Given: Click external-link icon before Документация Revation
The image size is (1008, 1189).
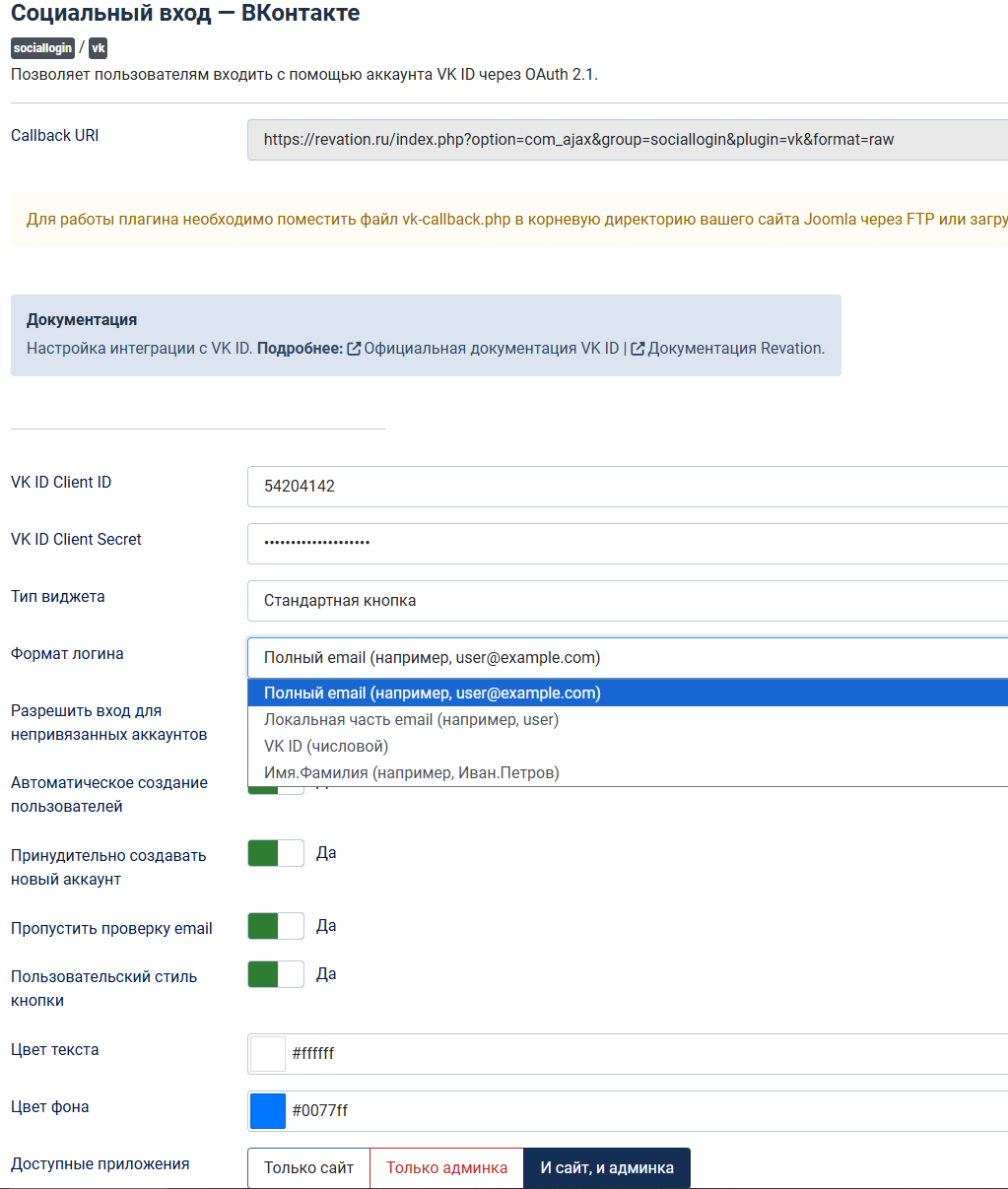Looking at the screenshot, I should pyautogui.click(x=638, y=349).
